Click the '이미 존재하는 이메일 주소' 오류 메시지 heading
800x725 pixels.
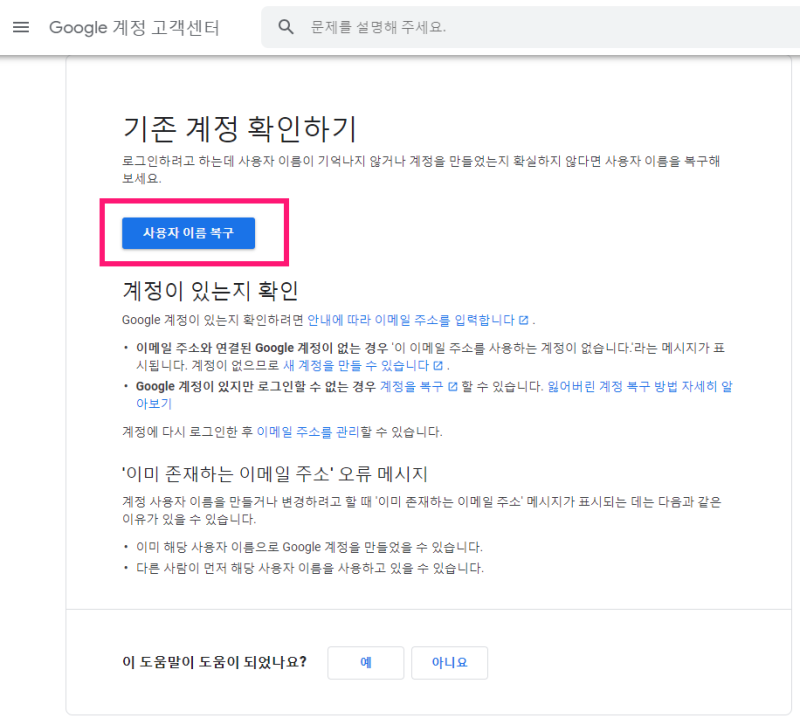(275, 474)
